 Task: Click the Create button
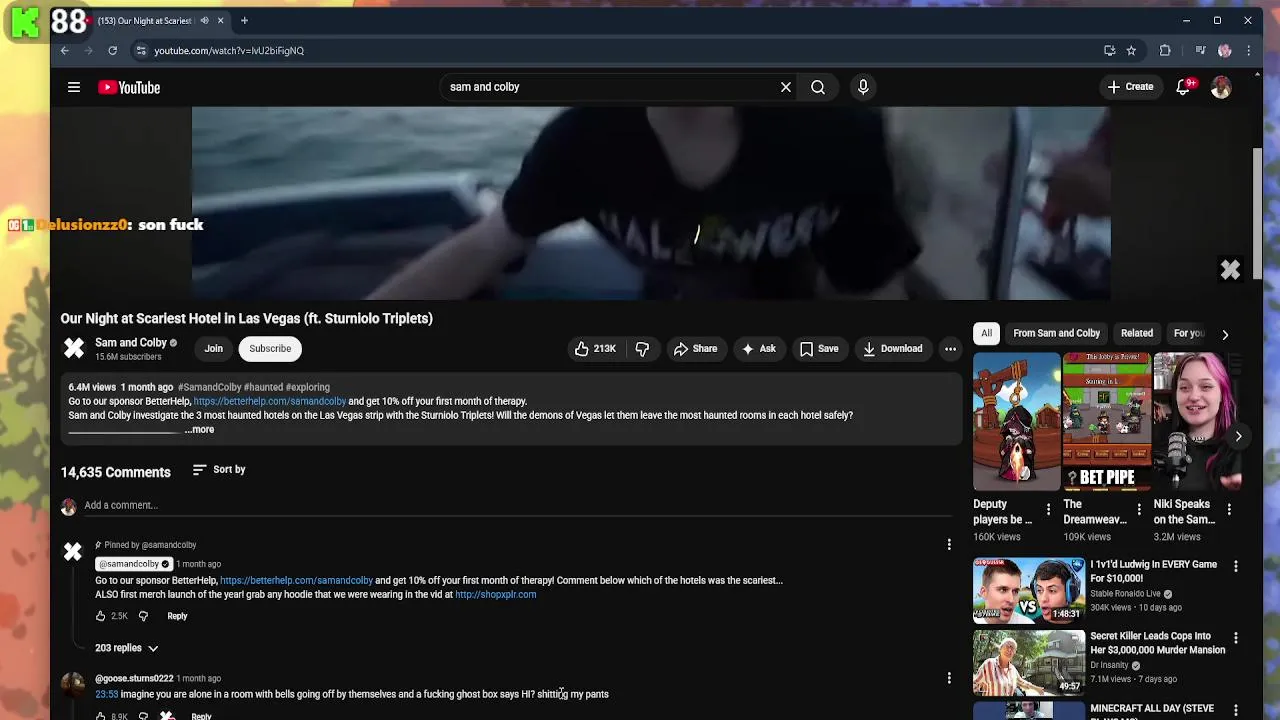click(x=1130, y=87)
